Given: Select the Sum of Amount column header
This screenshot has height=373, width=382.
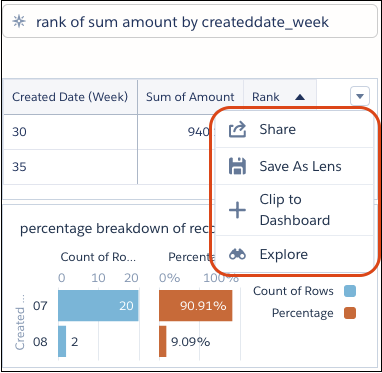Looking at the screenshot, I should click(x=190, y=97).
